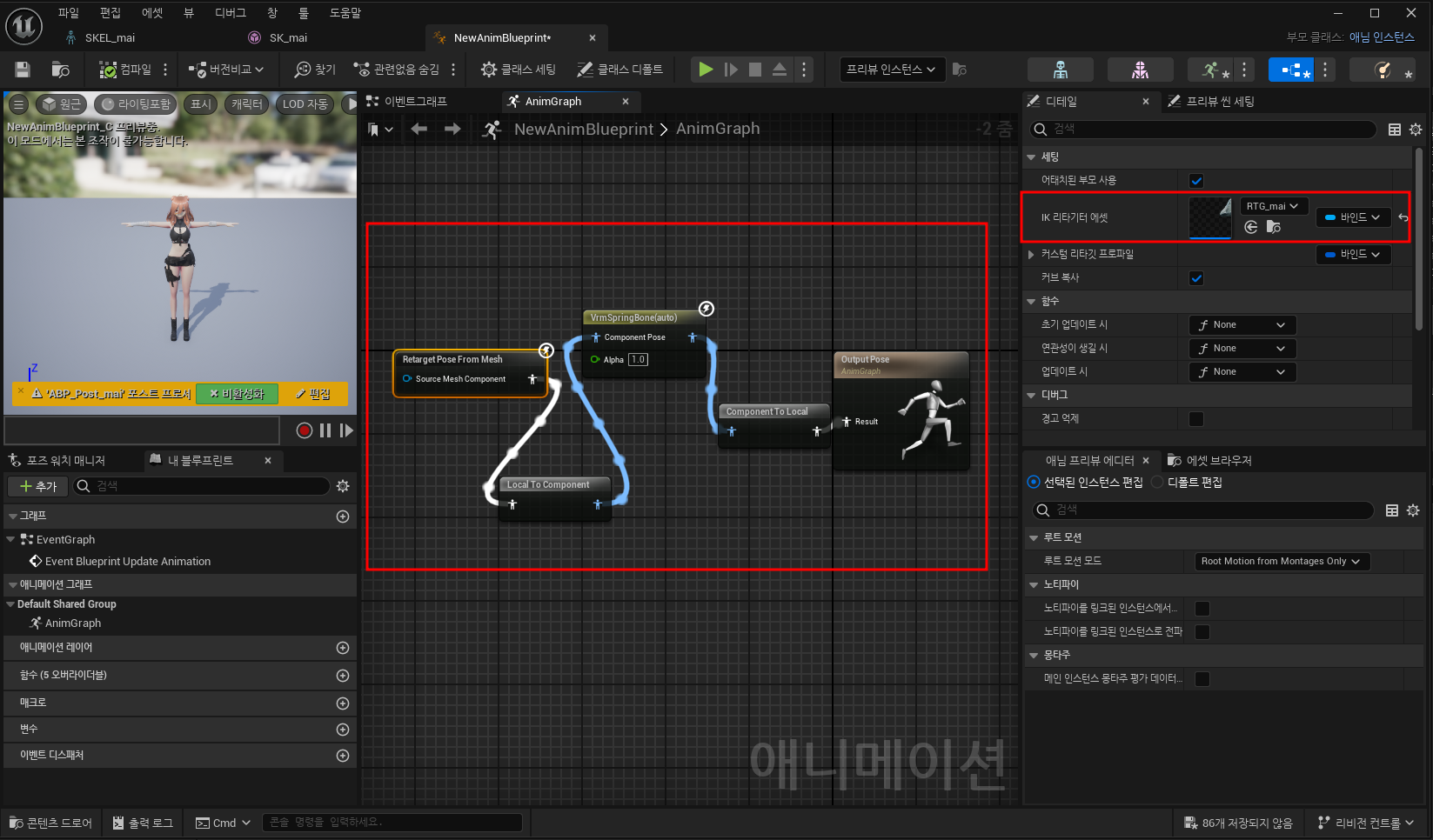Toggle 경고 억제 checkbox

tap(1196, 419)
